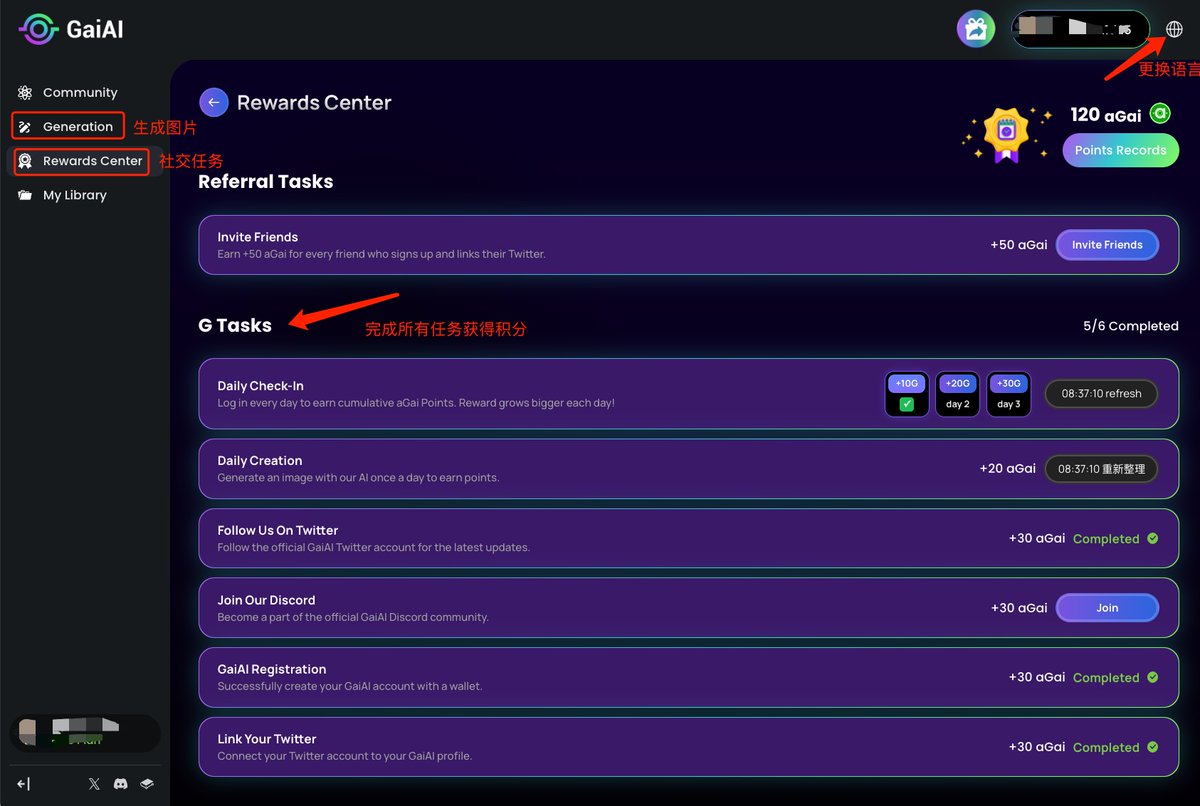1200x806 pixels.
Task: Click the Rewards Center badge icon
Action: 25,161
